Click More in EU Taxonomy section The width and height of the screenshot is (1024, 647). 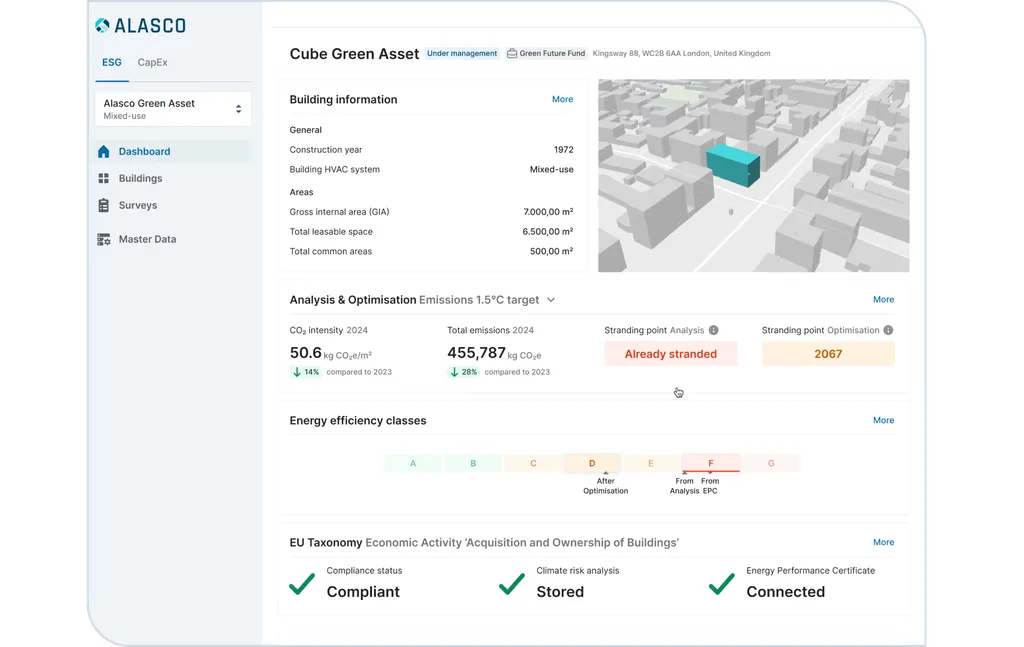coord(884,543)
